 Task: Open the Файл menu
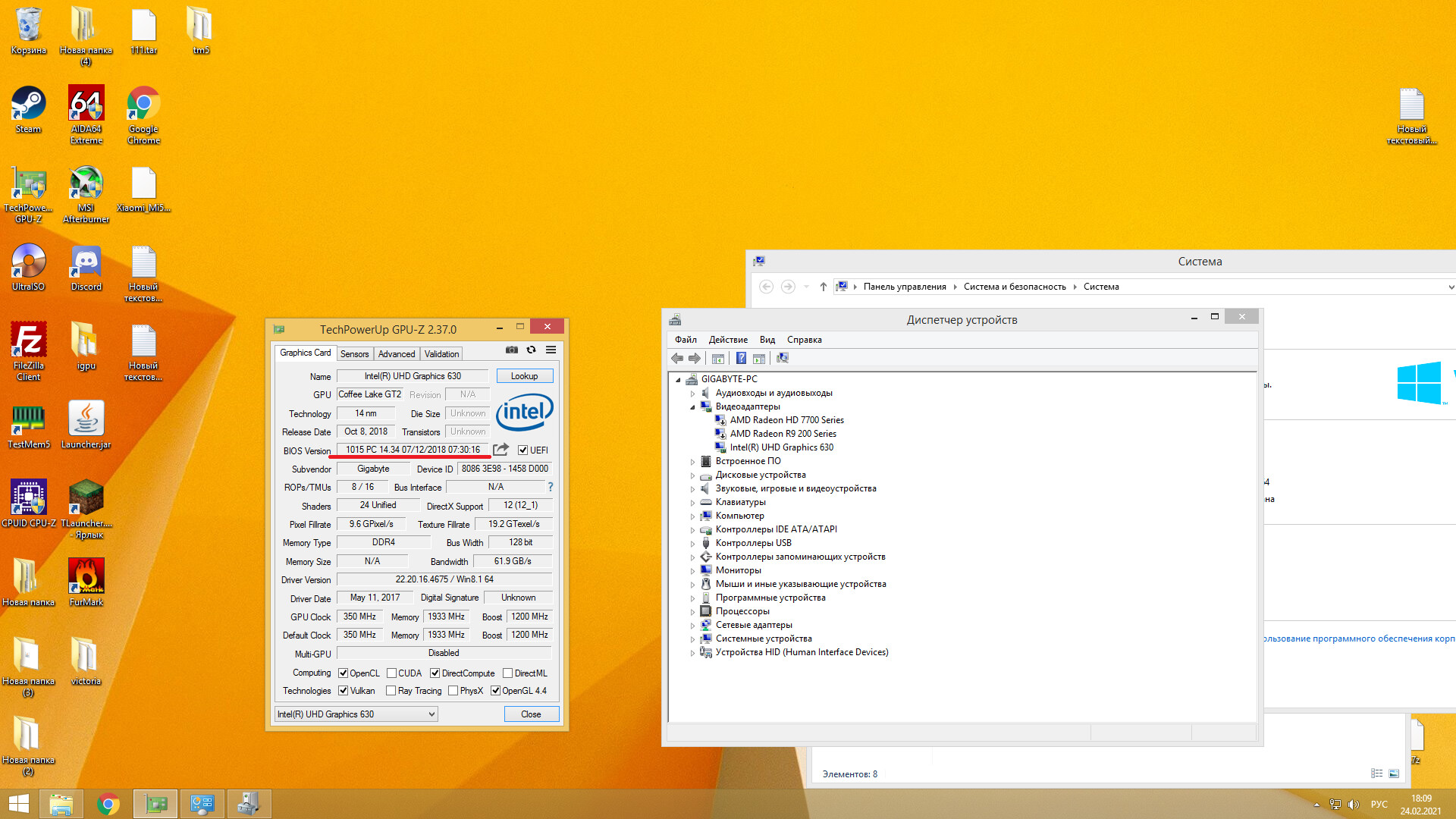pyautogui.click(x=686, y=340)
